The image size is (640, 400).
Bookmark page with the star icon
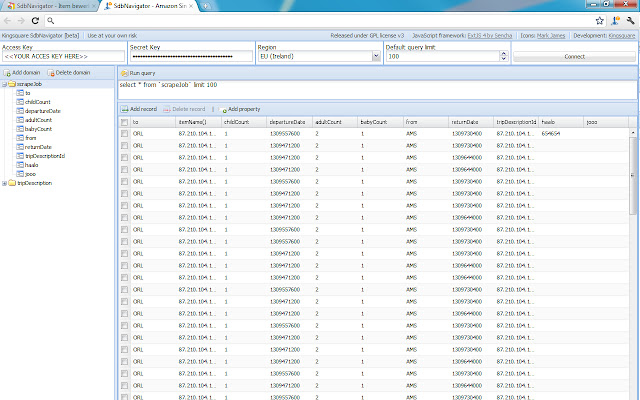click(599, 20)
